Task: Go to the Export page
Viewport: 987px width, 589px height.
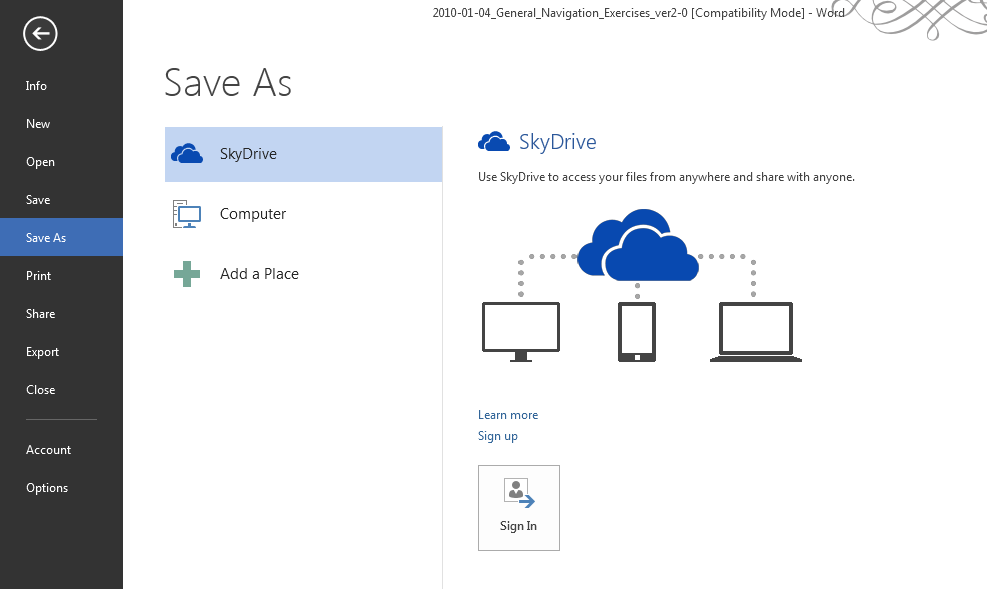Action: 62,352
